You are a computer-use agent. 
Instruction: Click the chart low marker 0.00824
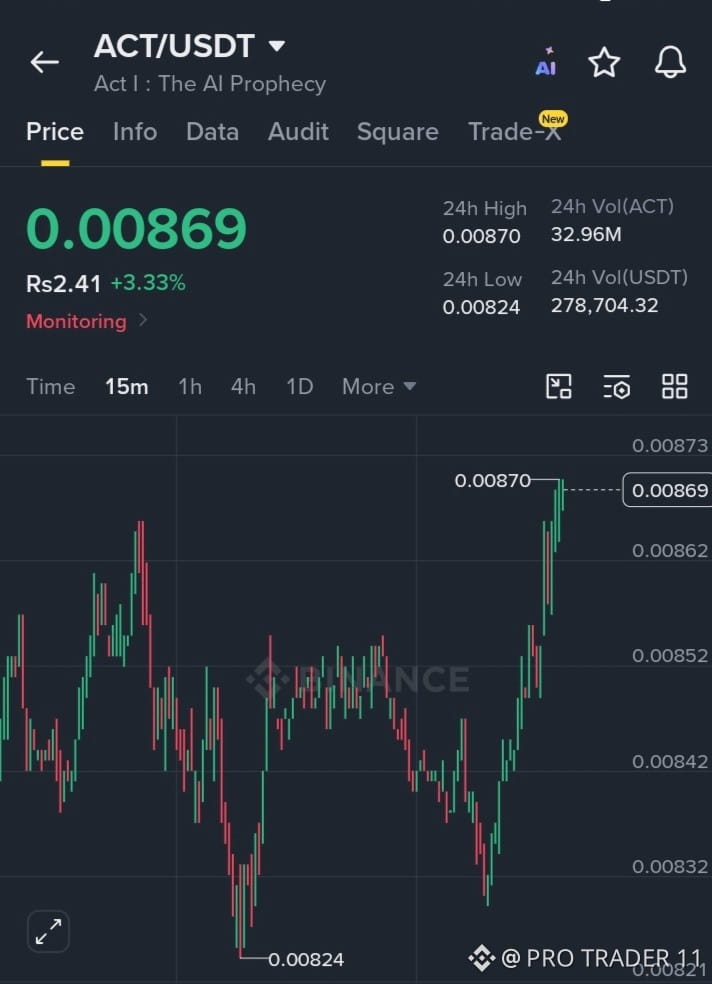306,960
